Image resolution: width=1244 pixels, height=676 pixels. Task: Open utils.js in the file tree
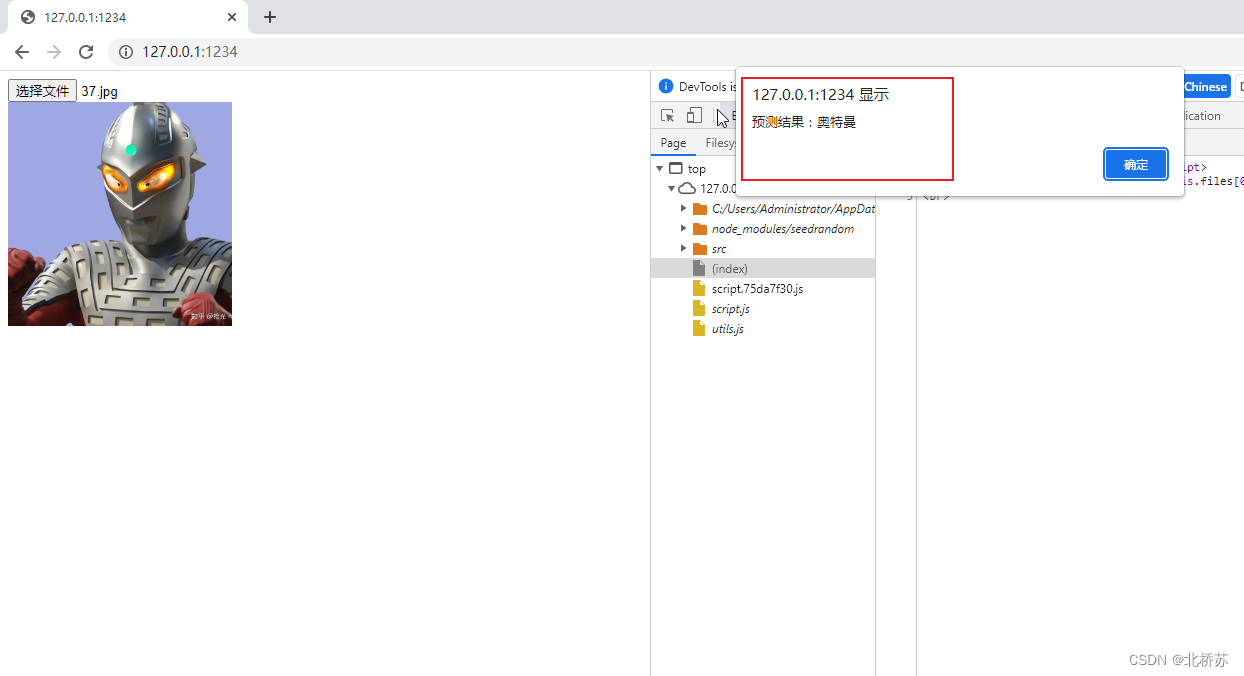click(728, 329)
